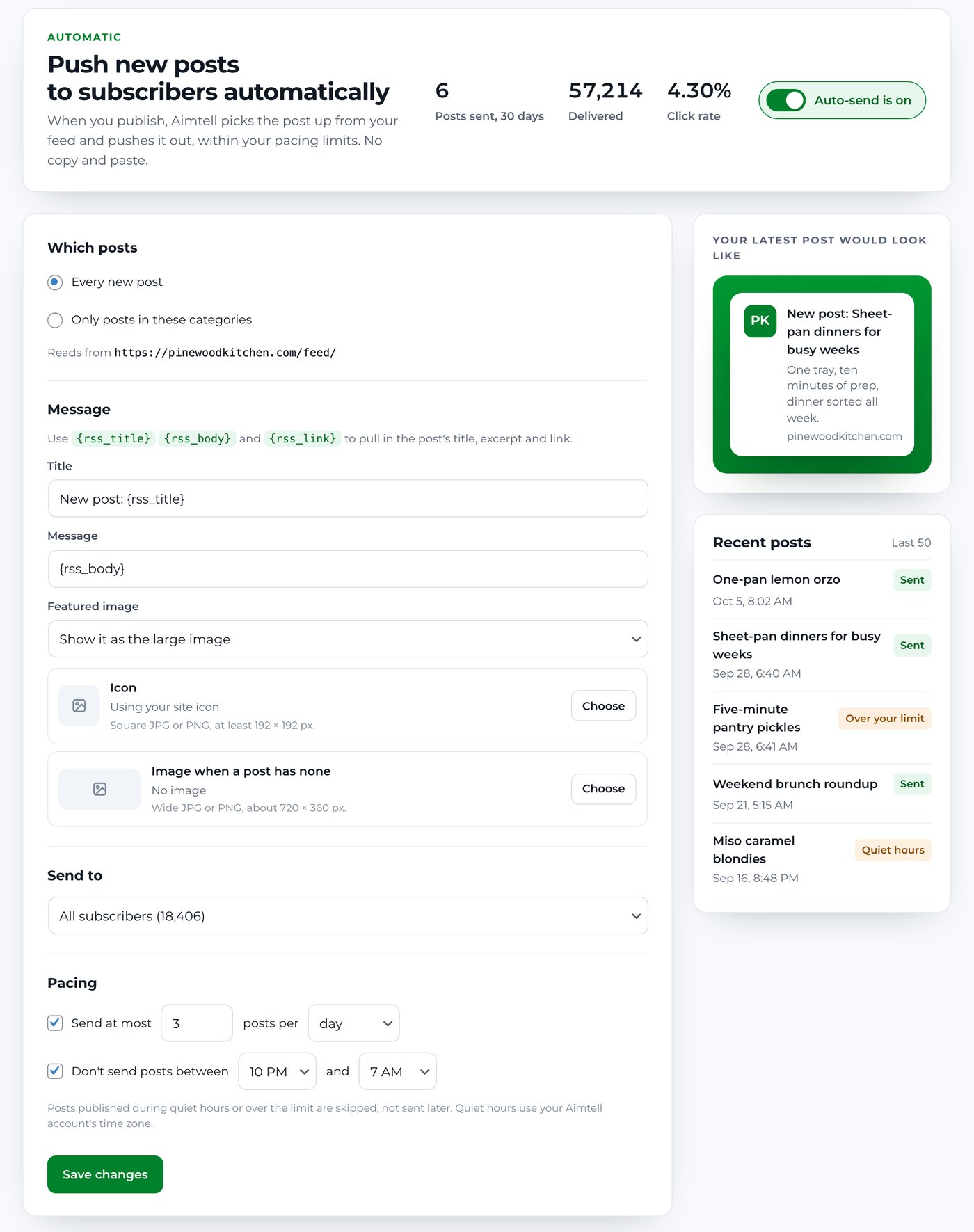Click the Icon image placeholder icon
Image resolution: width=974 pixels, height=1232 pixels.
(x=79, y=705)
